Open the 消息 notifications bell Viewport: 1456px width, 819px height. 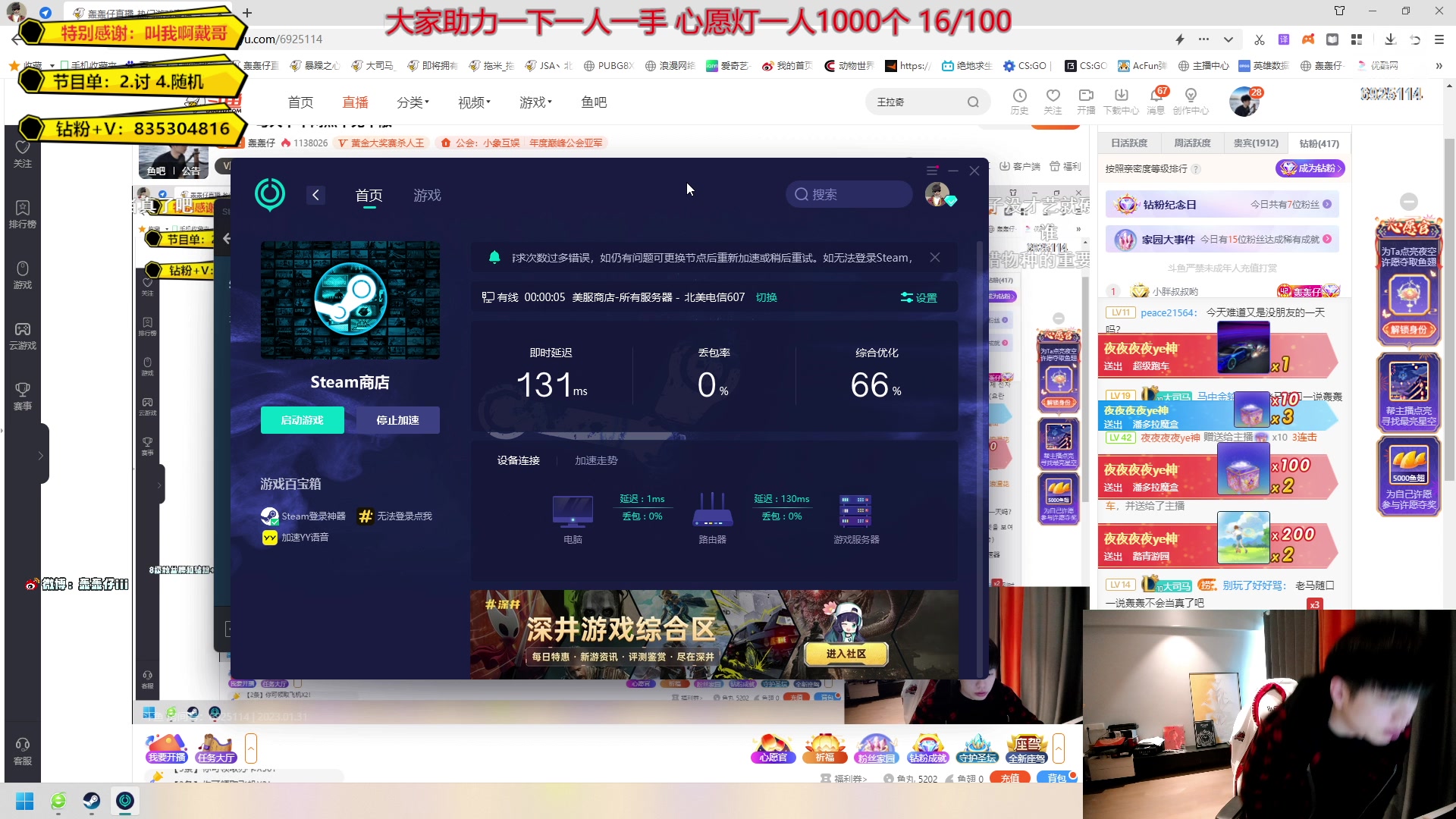tap(1156, 102)
